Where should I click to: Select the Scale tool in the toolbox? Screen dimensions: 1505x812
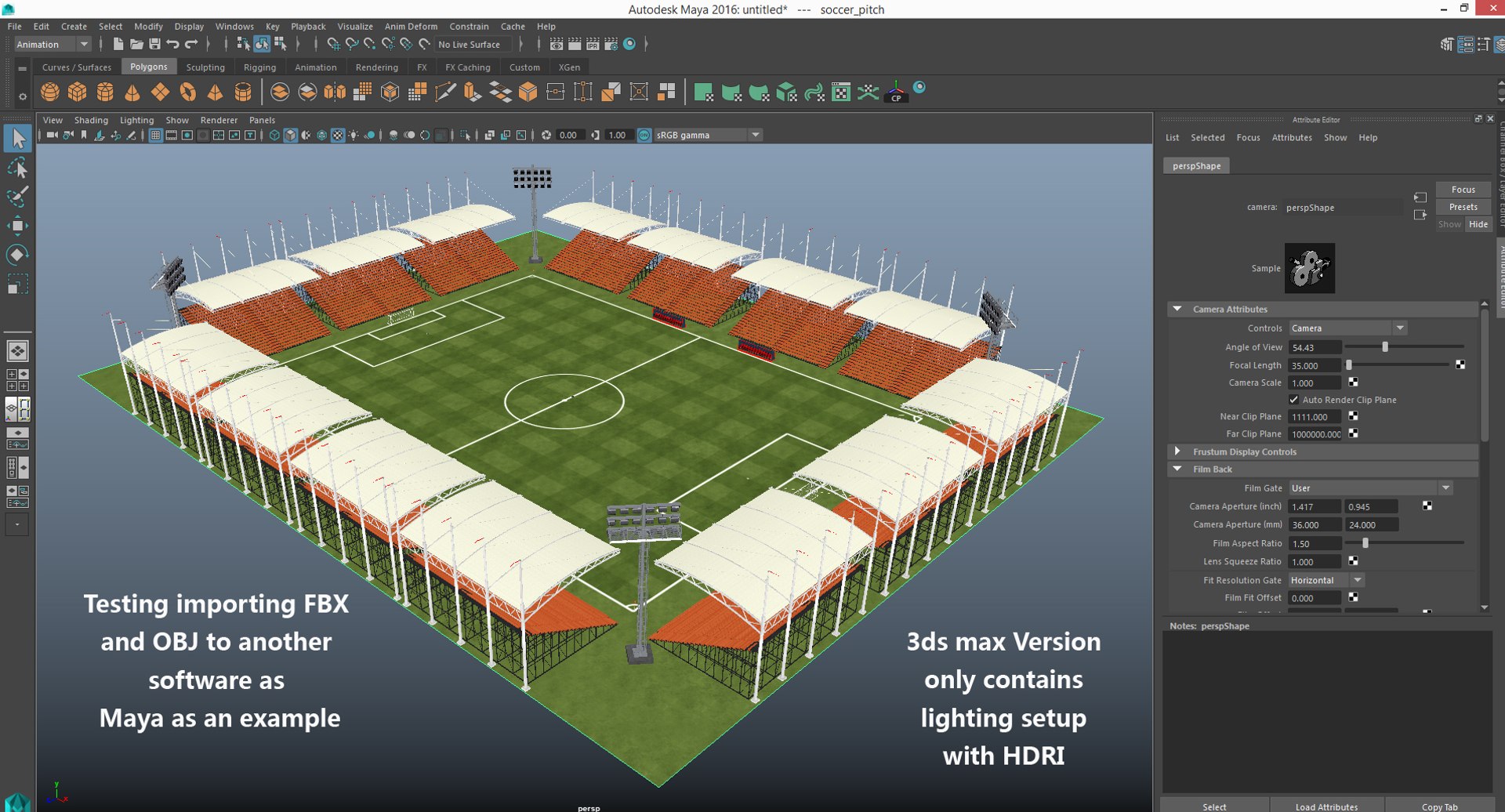pyautogui.click(x=17, y=284)
